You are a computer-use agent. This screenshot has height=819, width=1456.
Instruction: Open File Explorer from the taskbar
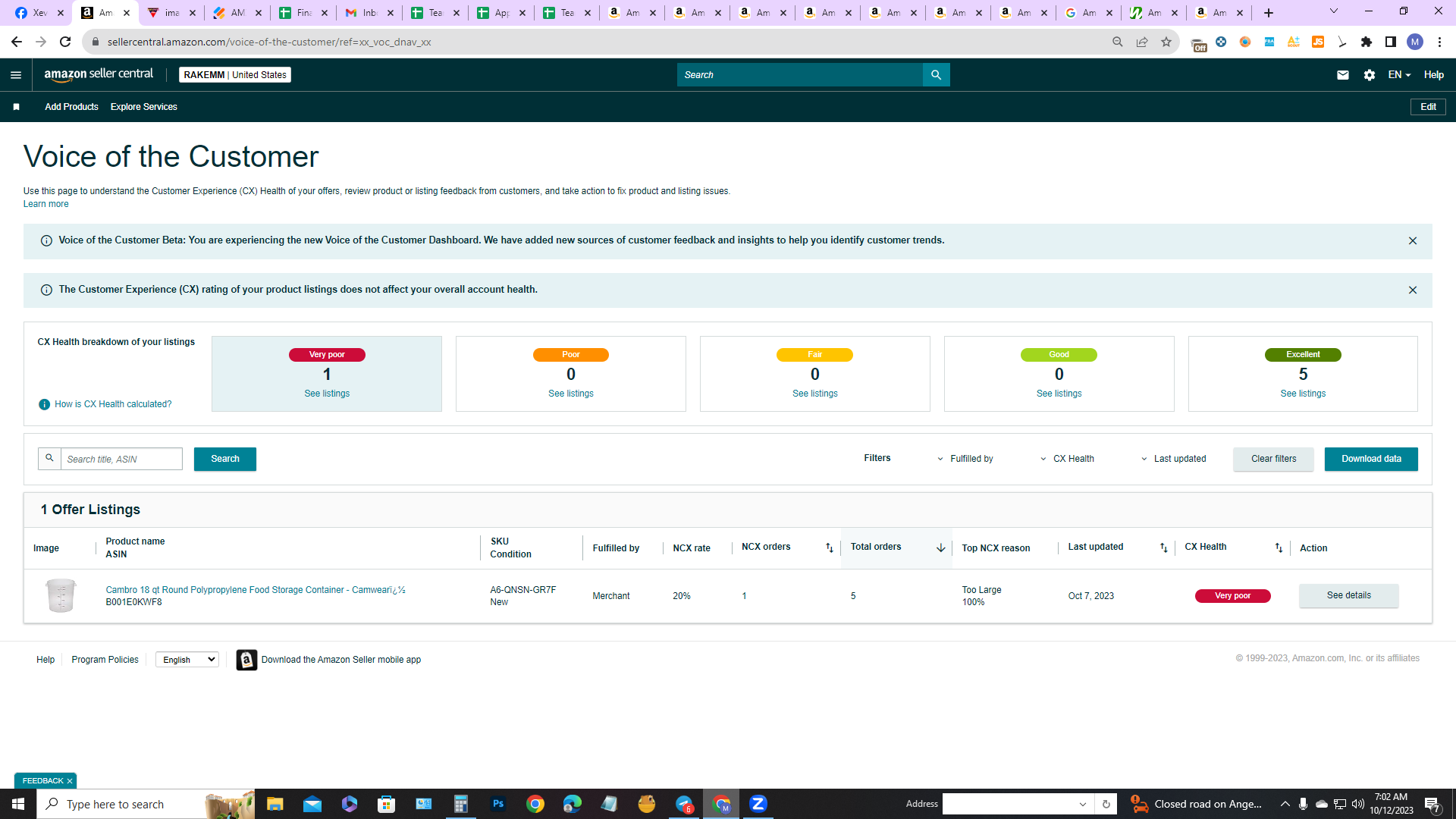[x=275, y=804]
